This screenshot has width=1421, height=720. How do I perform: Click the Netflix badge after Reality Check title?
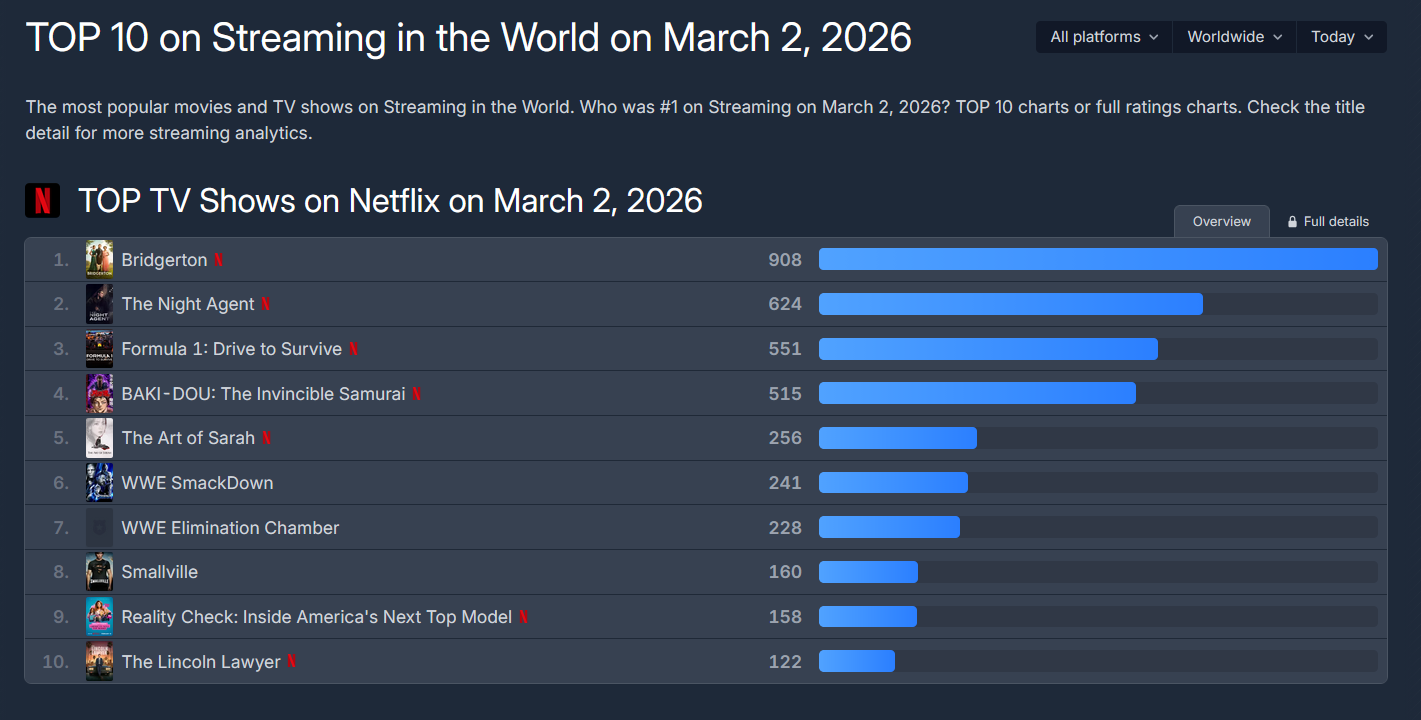[524, 617]
